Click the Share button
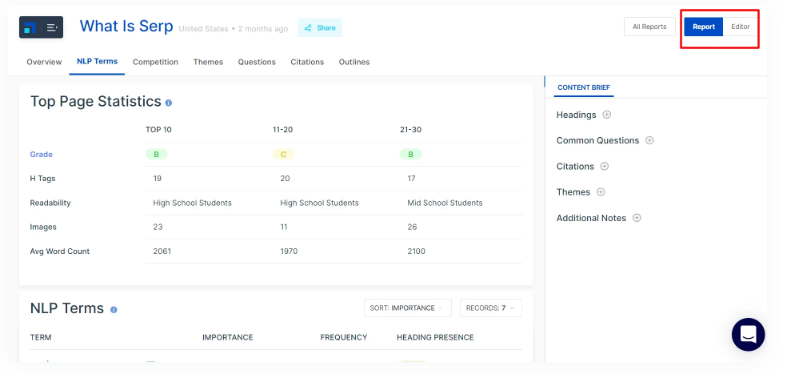Image resolution: width=792 pixels, height=376 pixels. click(x=320, y=28)
